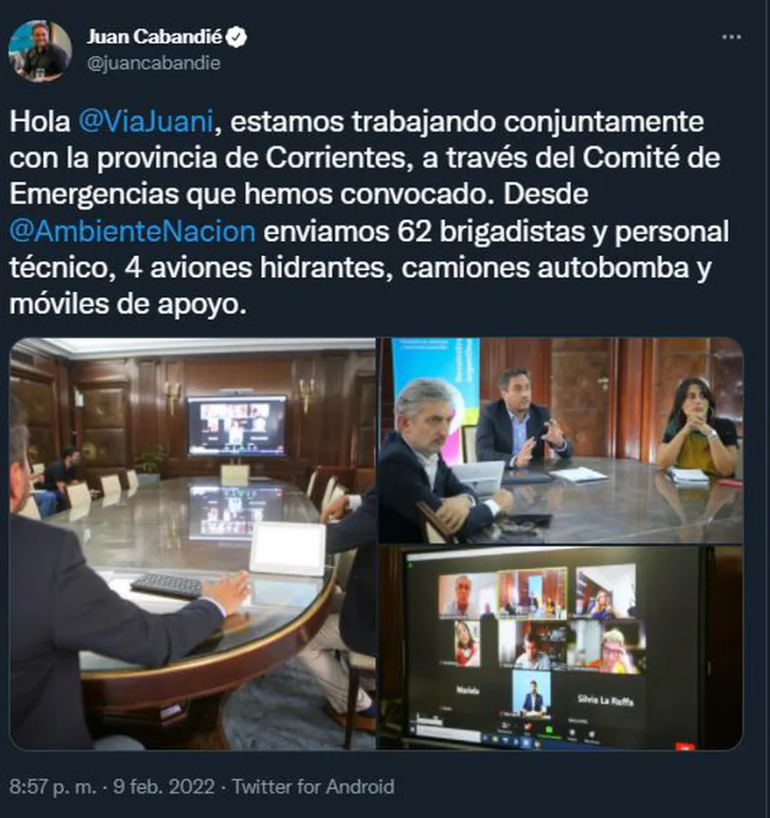Click the Twitter for Android source label
This screenshot has height=818, width=770.
(x=313, y=786)
